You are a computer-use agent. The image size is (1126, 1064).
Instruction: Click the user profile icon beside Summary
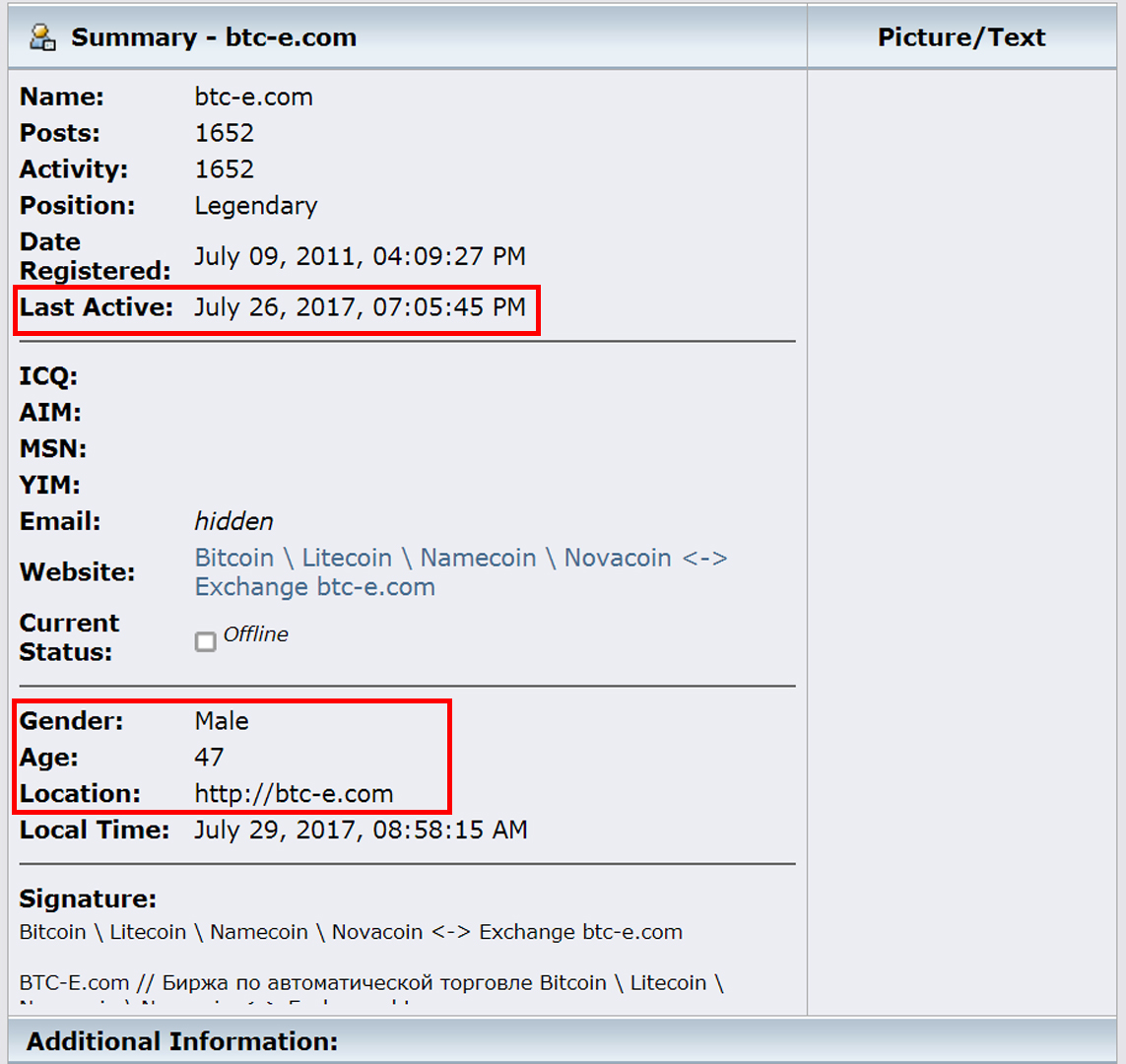pos(42,37)
